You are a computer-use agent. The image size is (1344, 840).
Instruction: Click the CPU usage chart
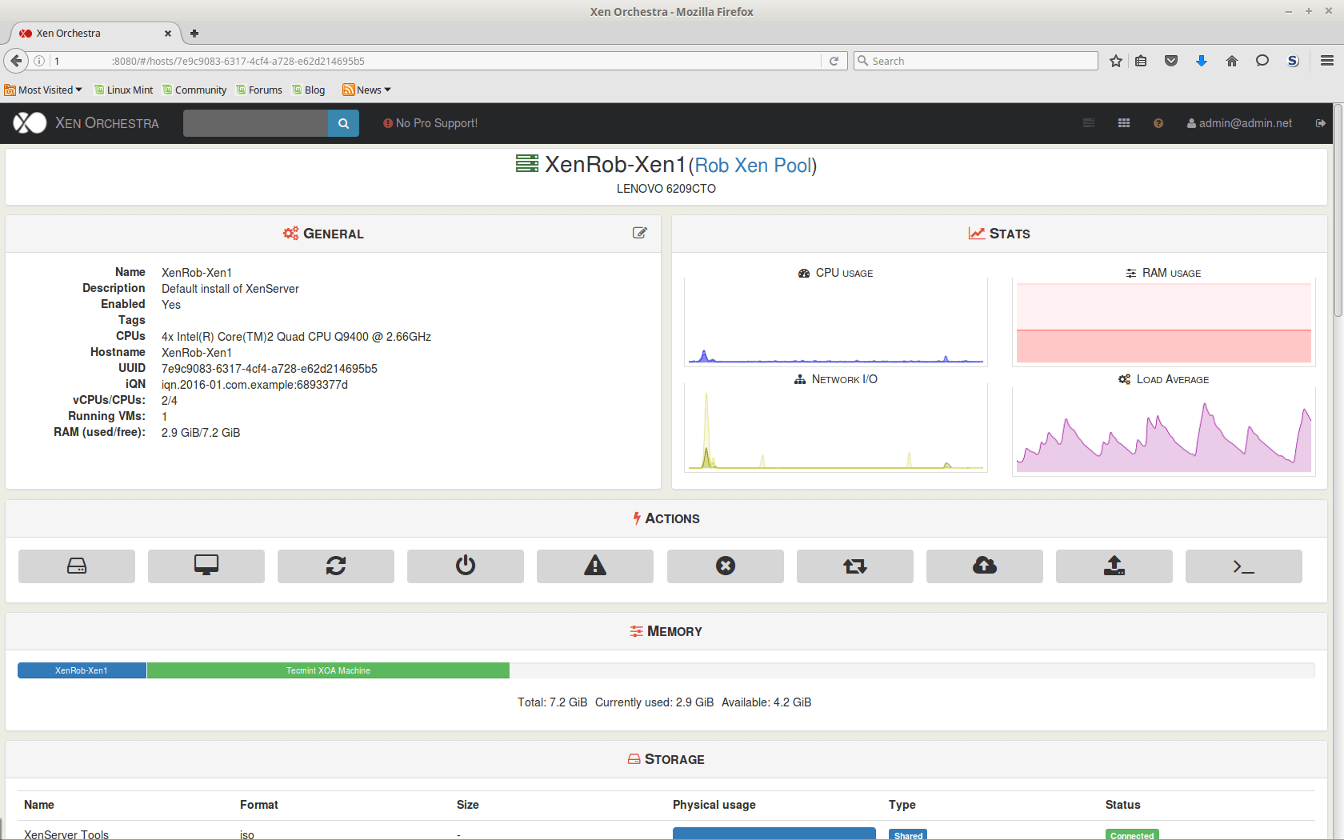pos(836,324)
